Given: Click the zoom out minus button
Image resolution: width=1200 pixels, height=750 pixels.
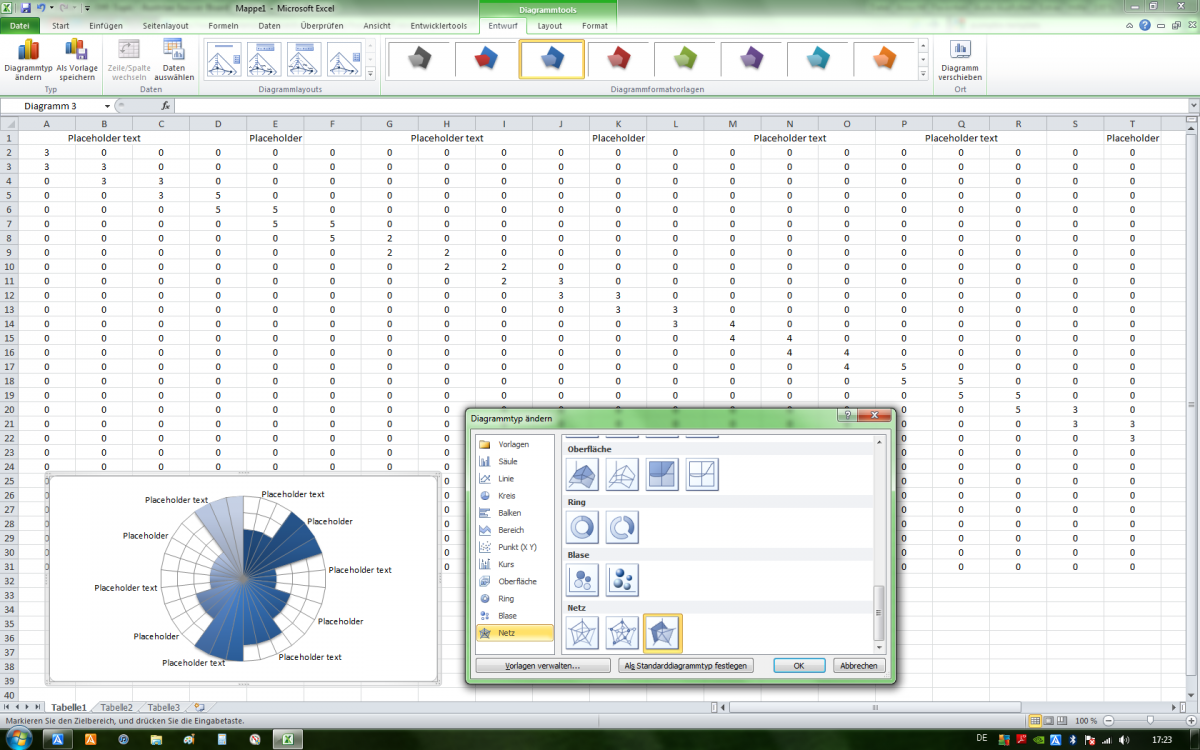Looking at the screenshot, I should point(1107,720).
